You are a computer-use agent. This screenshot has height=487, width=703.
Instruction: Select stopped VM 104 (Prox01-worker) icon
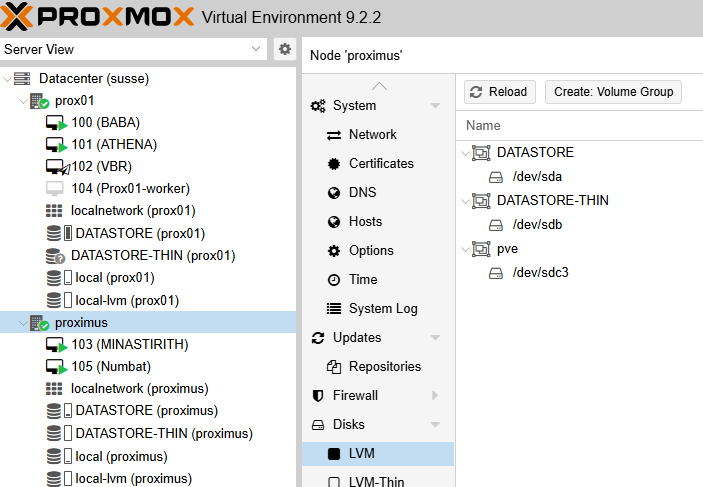pos(54,188)
